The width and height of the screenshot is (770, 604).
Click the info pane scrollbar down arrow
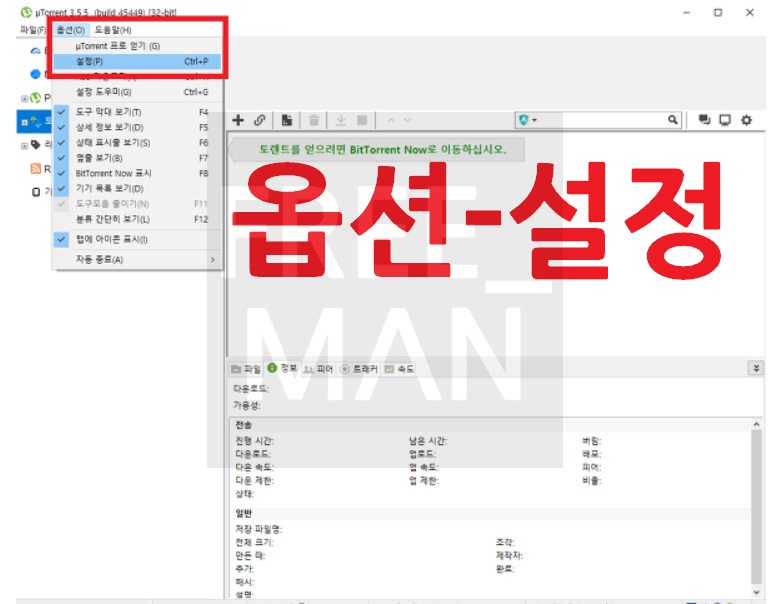click(757, 592)
